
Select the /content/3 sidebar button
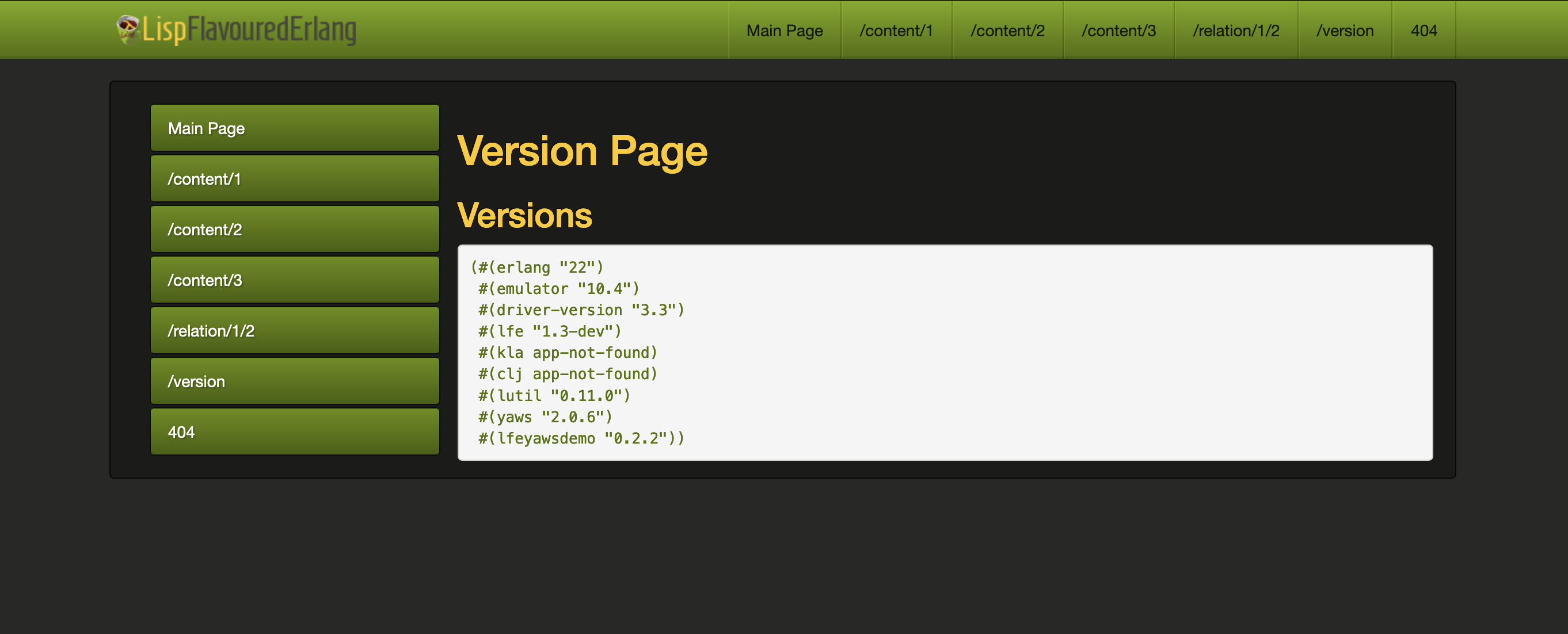295,280
